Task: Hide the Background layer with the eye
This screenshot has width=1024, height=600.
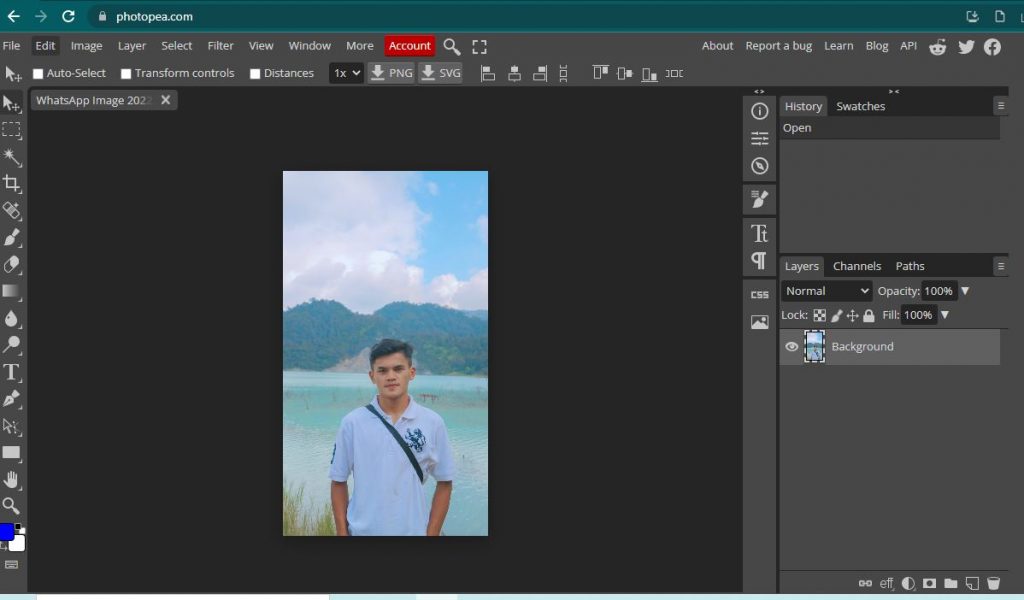Action: pos(792,347)
